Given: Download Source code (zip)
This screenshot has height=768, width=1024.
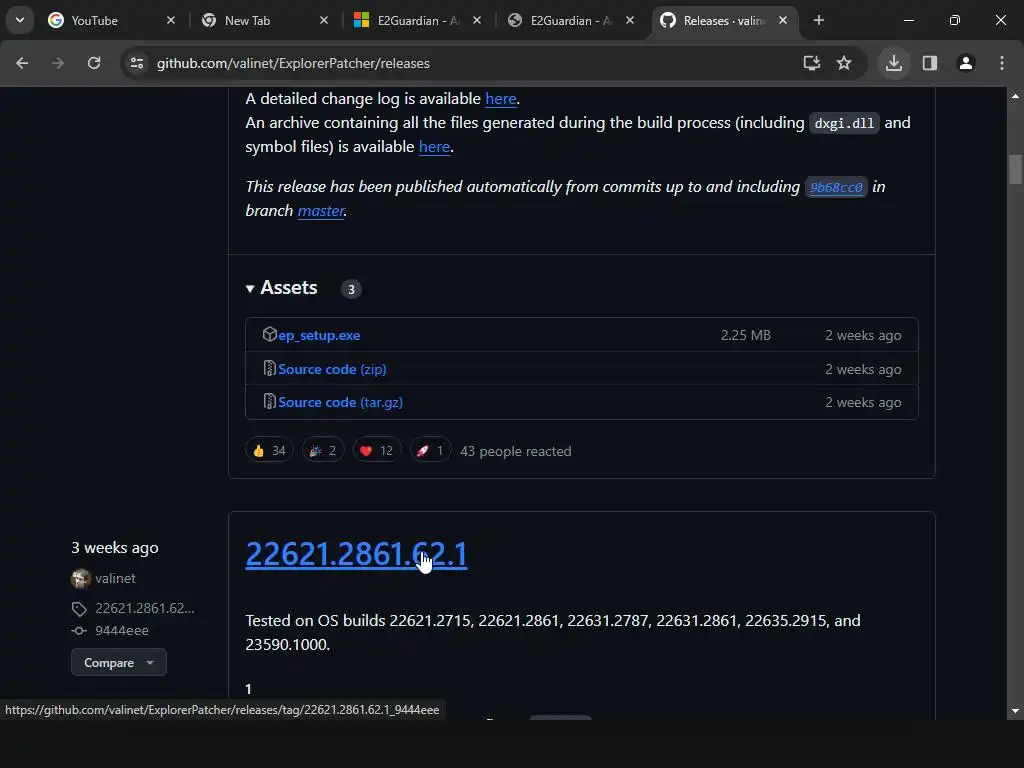Looking at the screenshot, I should pyautogui.click(x=332, y=369).
